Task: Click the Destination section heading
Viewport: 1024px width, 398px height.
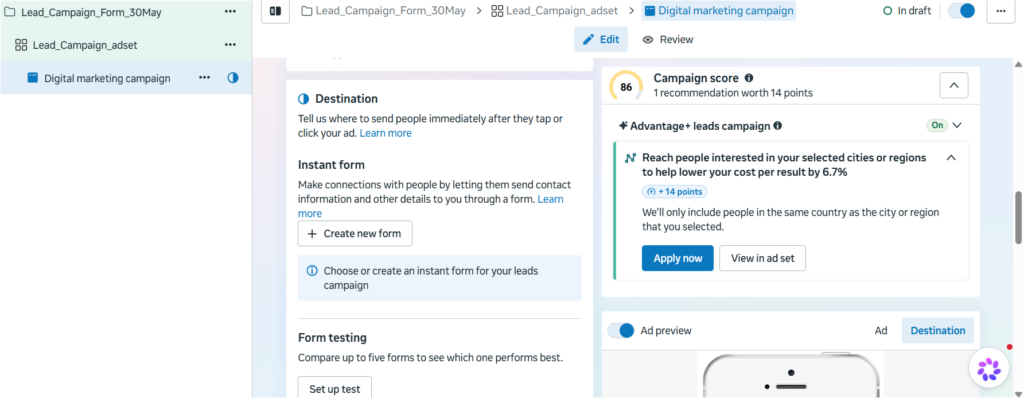Action: point(346,99)
